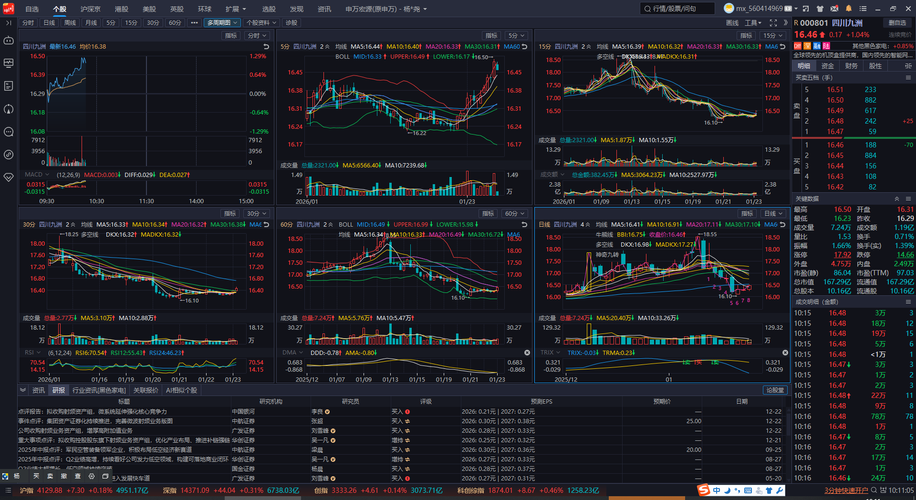Click the 论股堂 button
This screenshot has width=916, height=500.
tap(775, 390)
